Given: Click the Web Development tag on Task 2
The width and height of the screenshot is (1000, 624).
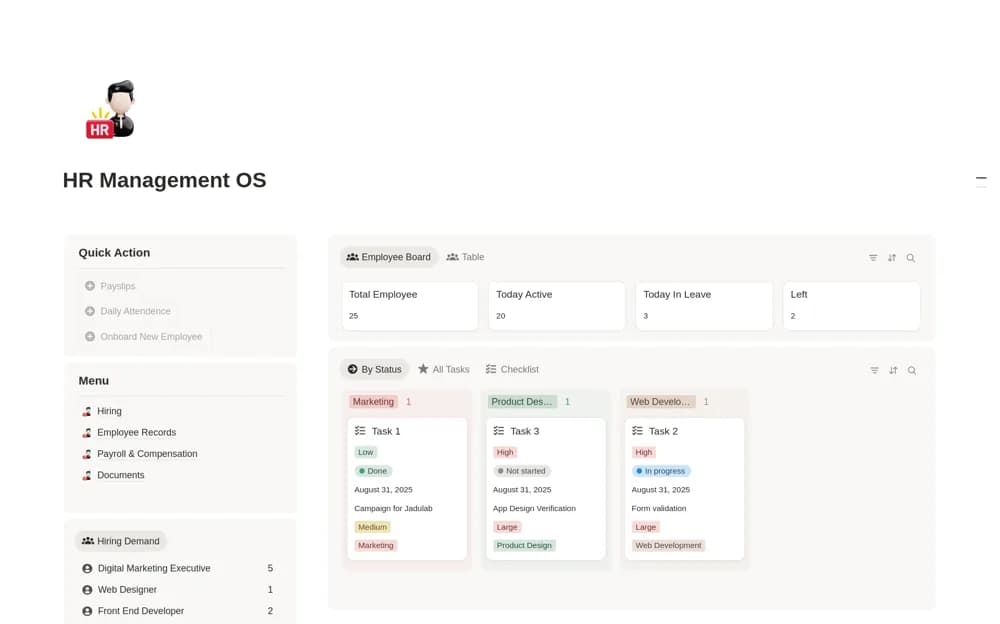Looking at the screenshot, I should (x=668, y=546).
